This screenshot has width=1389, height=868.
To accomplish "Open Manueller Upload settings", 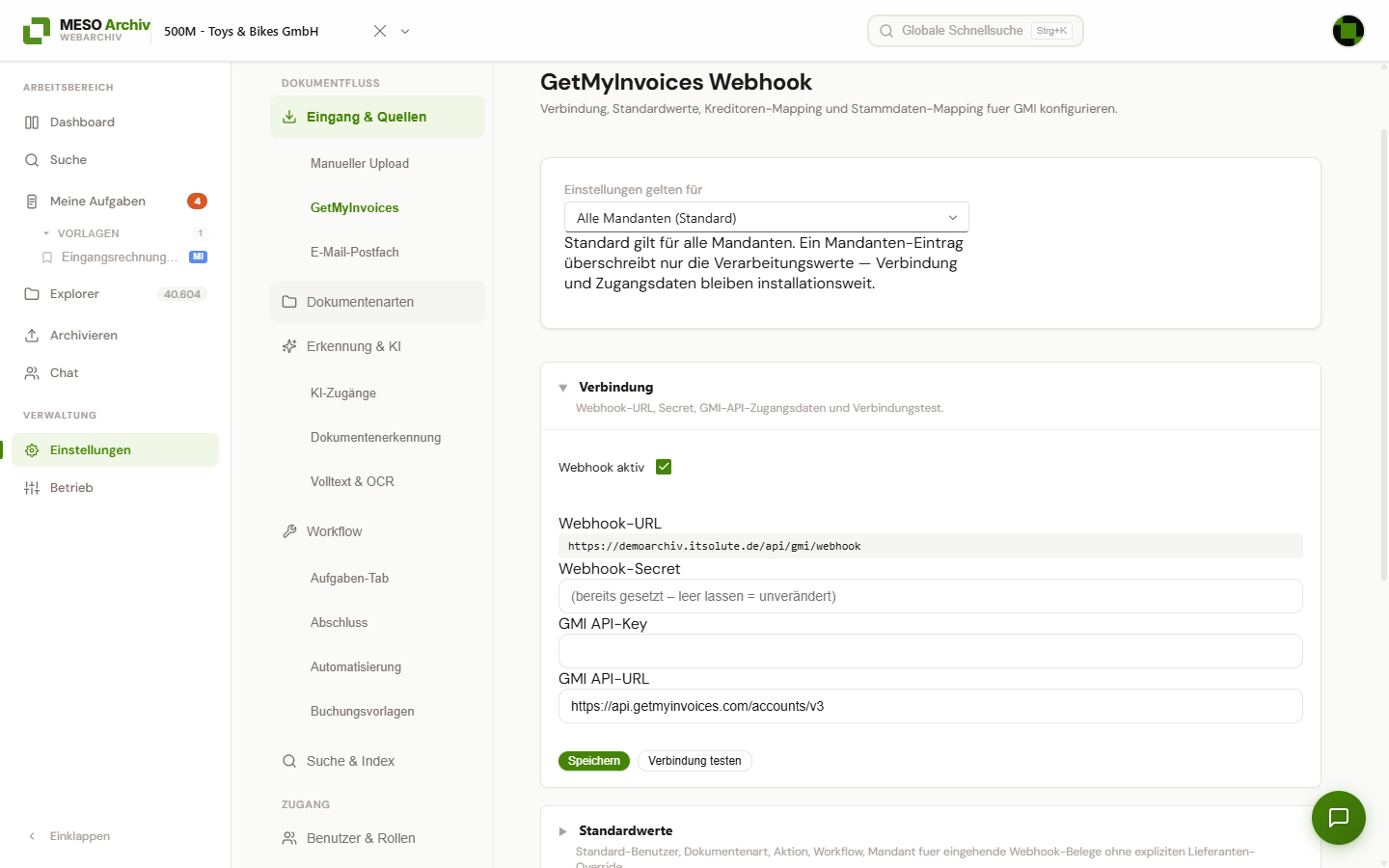I will pos(360,164).
